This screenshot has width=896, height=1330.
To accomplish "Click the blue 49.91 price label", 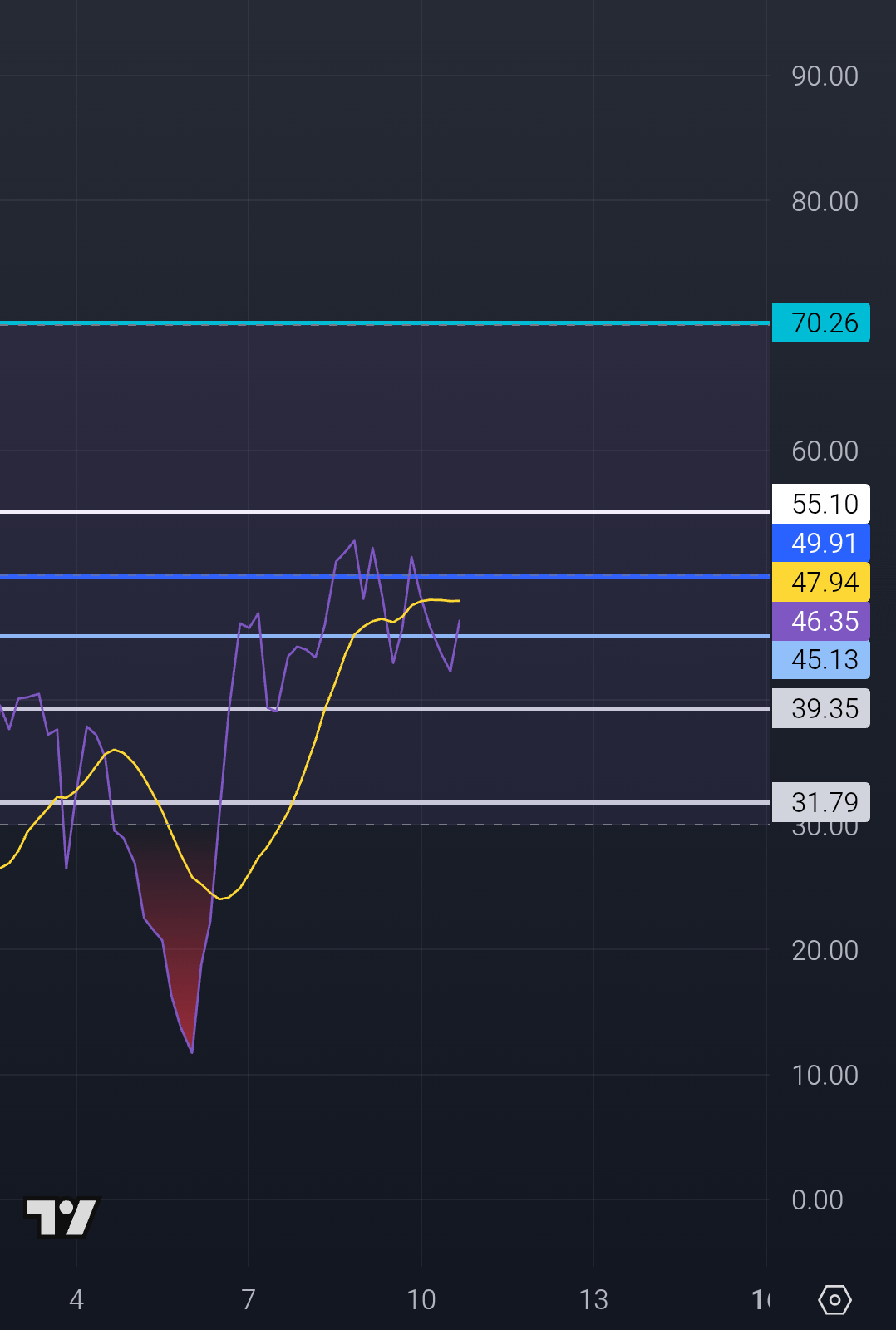I will pos(821,543).
